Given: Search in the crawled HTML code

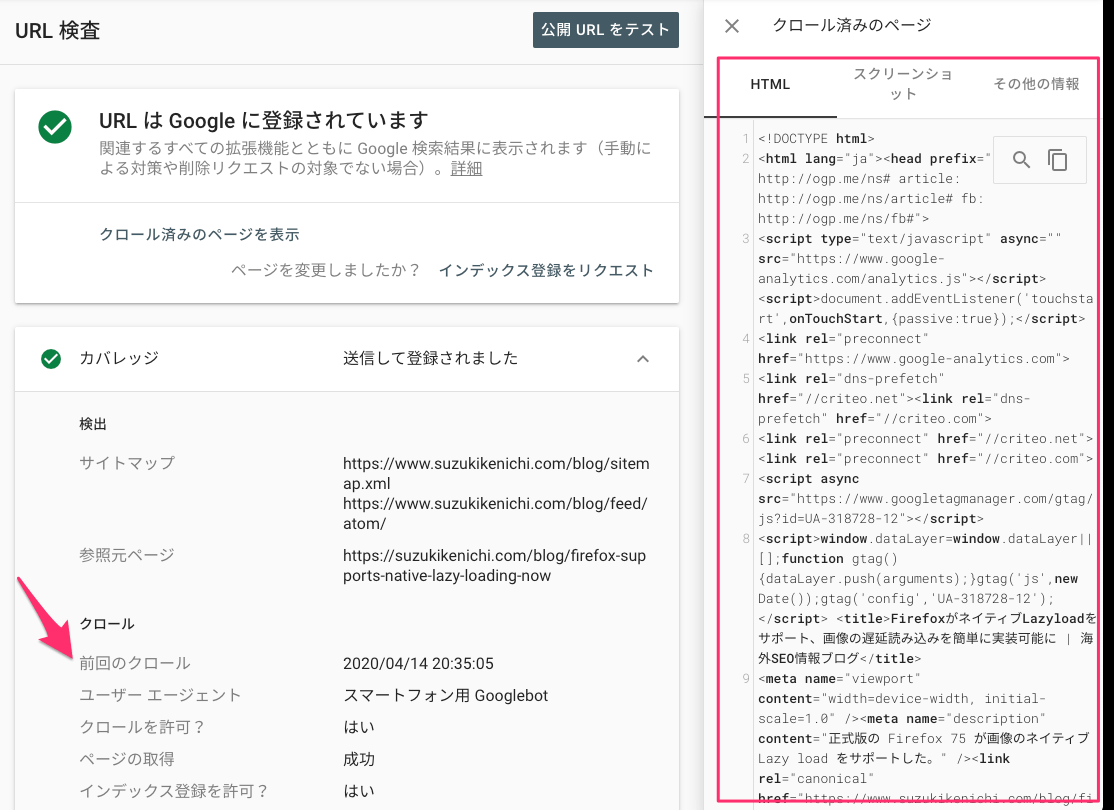Looking at the screenshot, I should [1021, 160].
